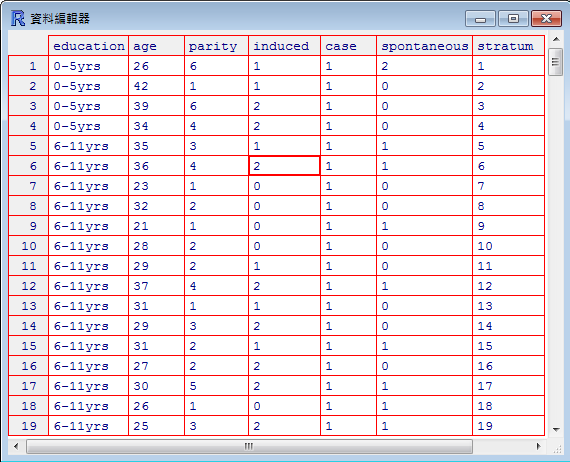The width and height of the screenshot is (570, 462).
Task: Select induced cell in row 11
Action: point(284,266)
